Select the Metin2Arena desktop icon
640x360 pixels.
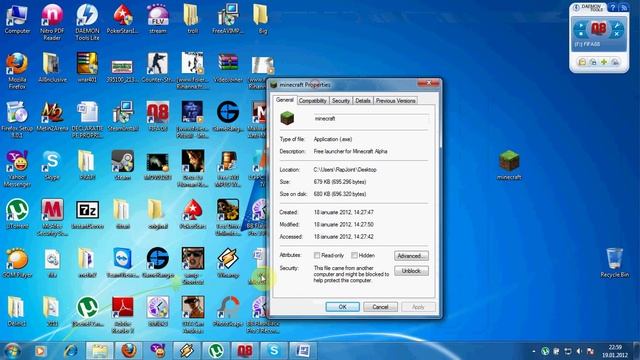click(x=52, y=116)
